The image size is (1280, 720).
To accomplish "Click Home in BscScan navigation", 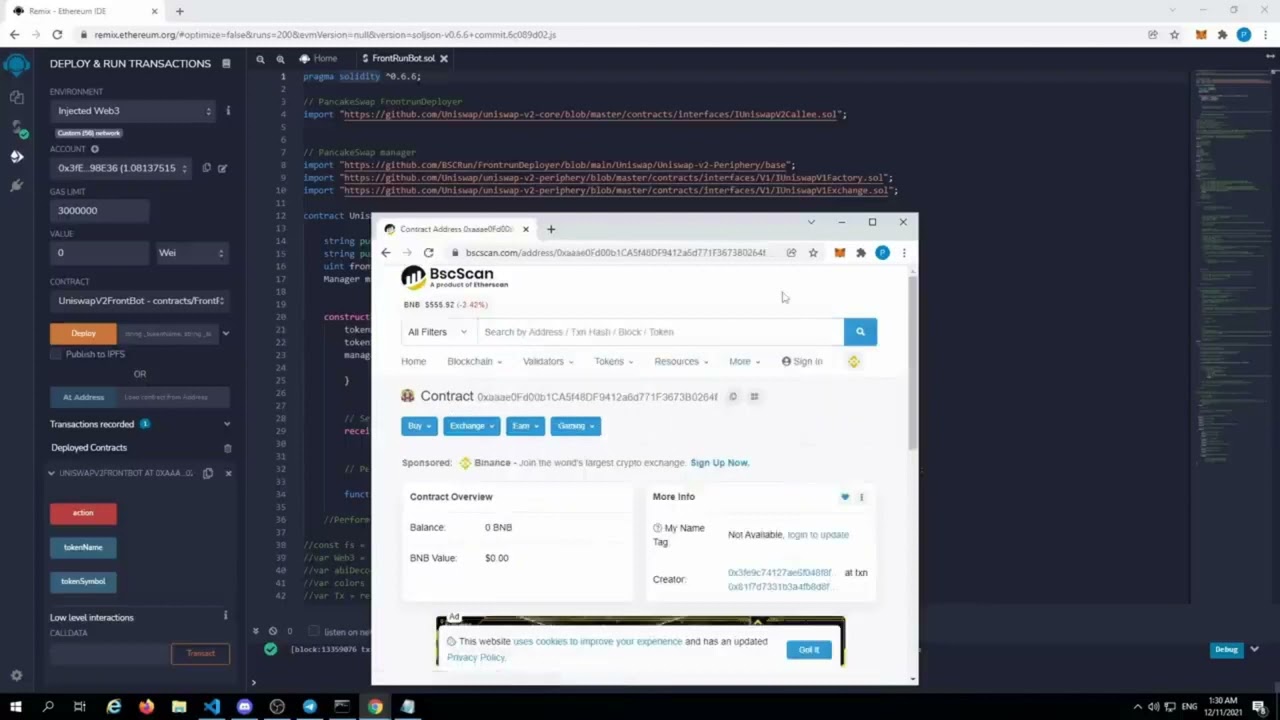I will click(413, 362).
